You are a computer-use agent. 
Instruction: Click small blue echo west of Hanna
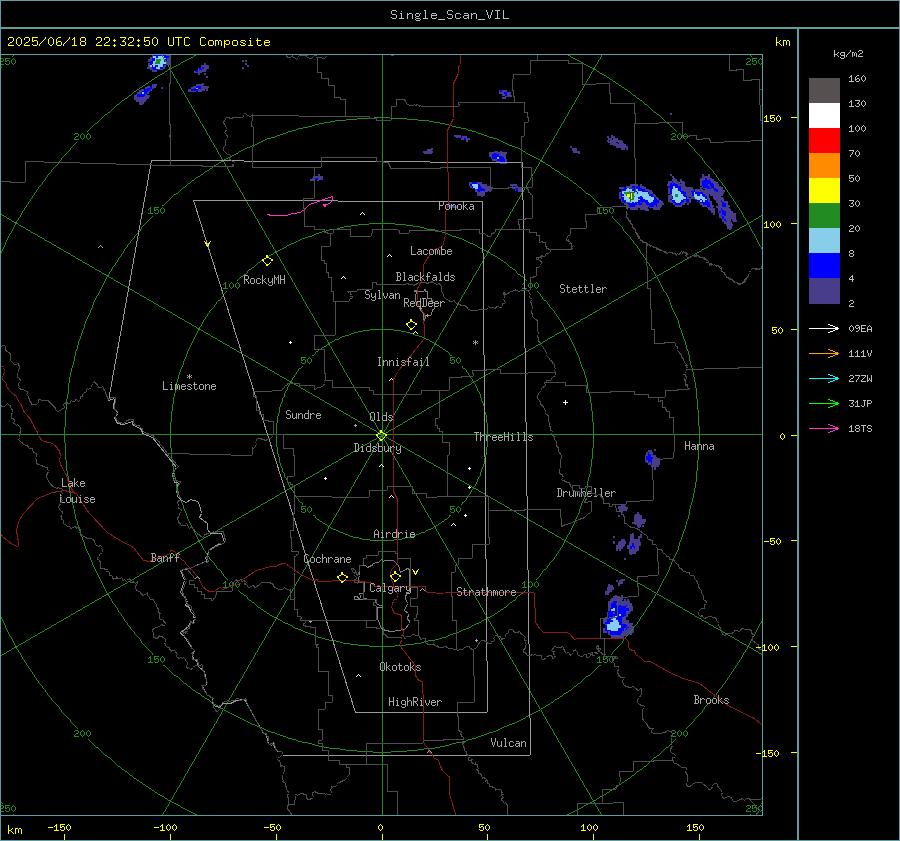coord(652,459)
